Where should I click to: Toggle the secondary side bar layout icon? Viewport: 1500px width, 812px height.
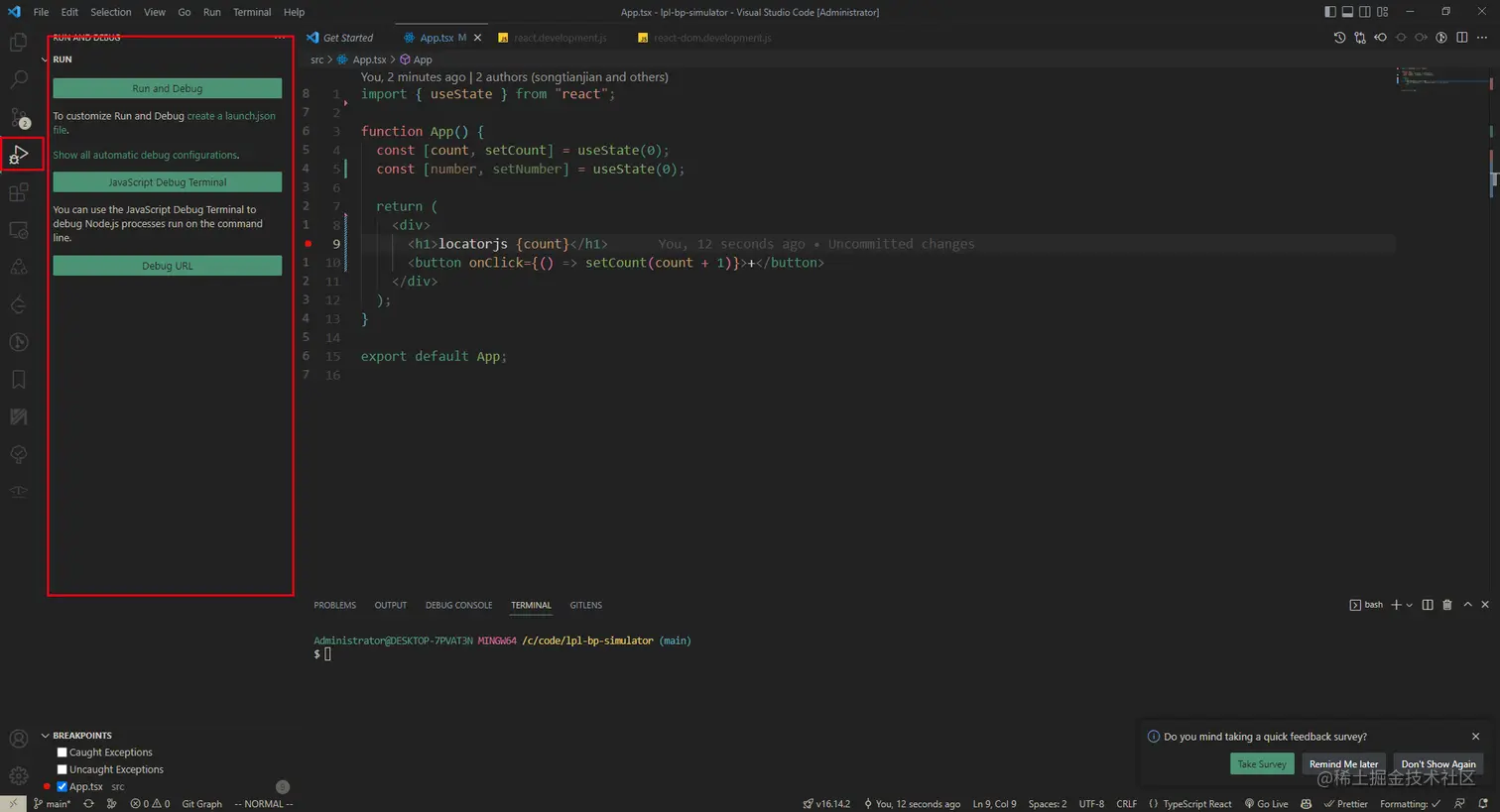[x=1365, y=12]
